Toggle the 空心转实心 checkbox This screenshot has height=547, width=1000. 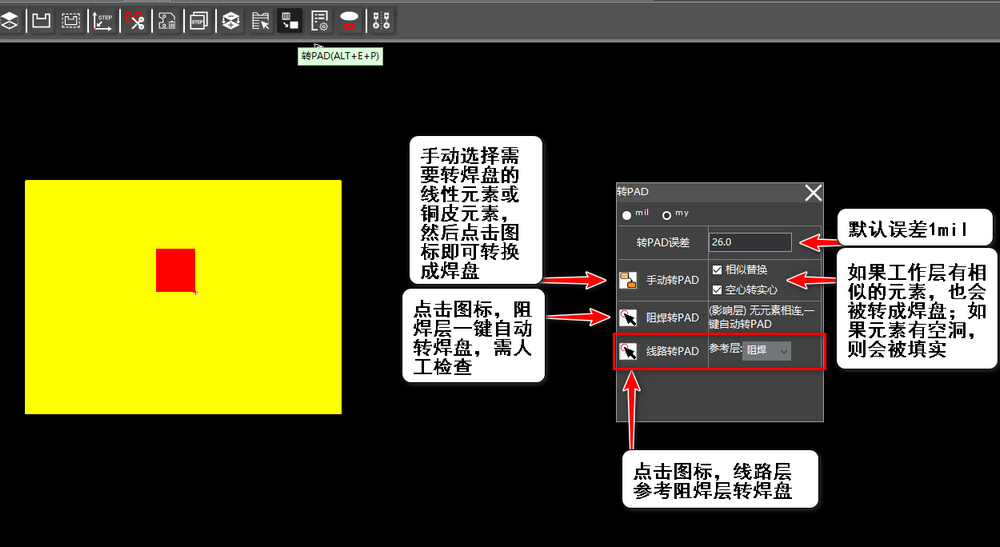click(717, 290)
